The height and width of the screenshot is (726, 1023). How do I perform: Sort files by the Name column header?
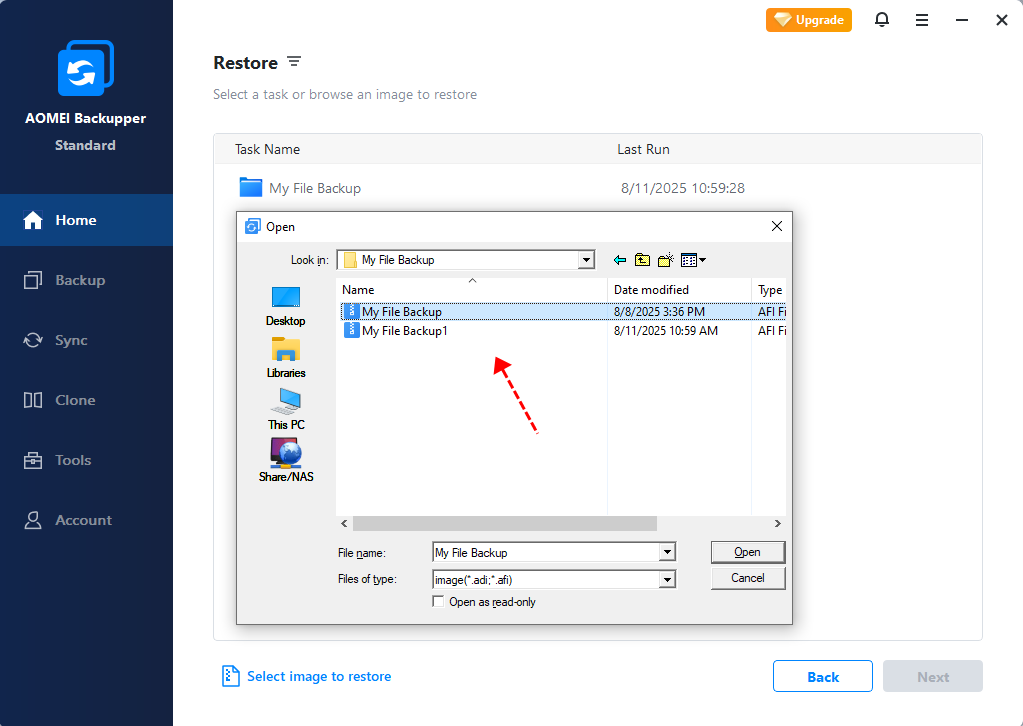(472, 290)
